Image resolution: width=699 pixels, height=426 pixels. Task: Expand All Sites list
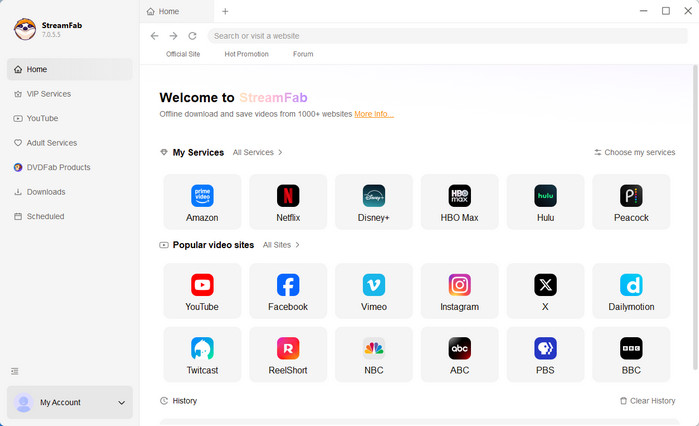281,245
